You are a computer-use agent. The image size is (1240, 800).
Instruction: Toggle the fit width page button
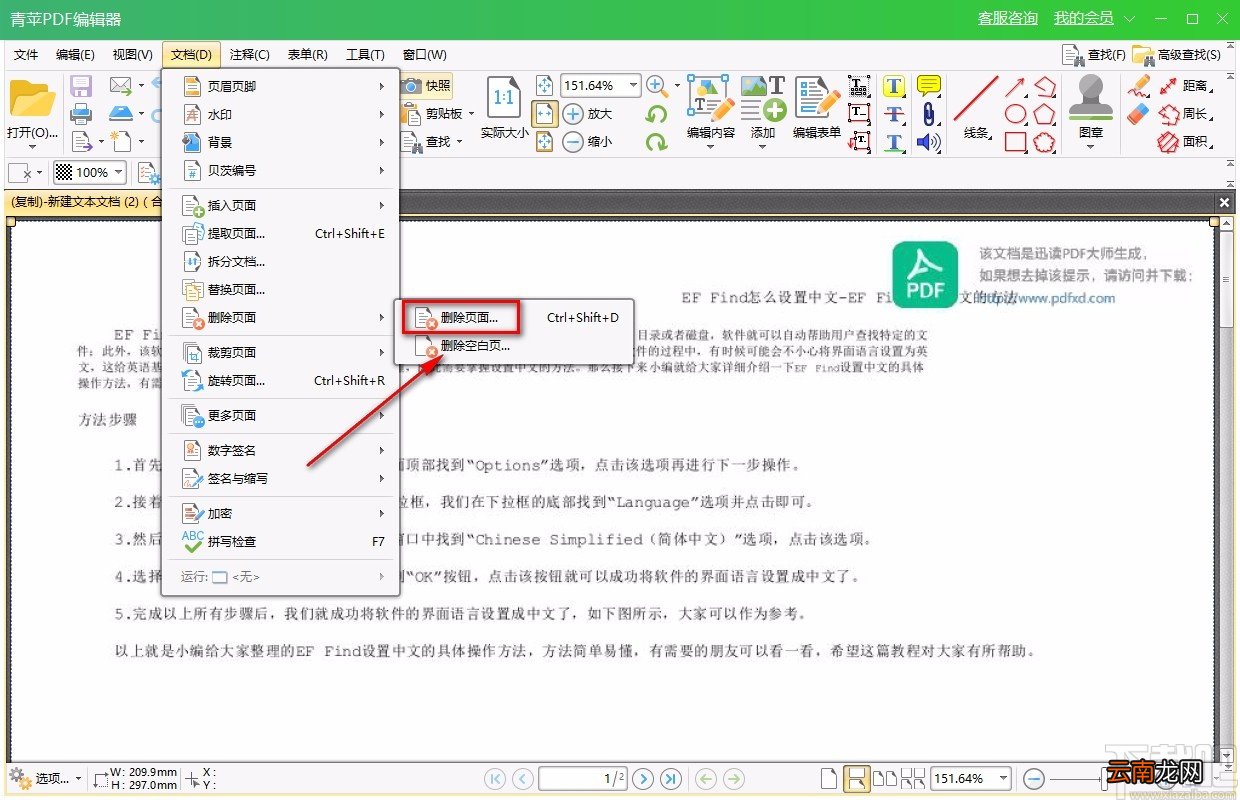point(545,114)
